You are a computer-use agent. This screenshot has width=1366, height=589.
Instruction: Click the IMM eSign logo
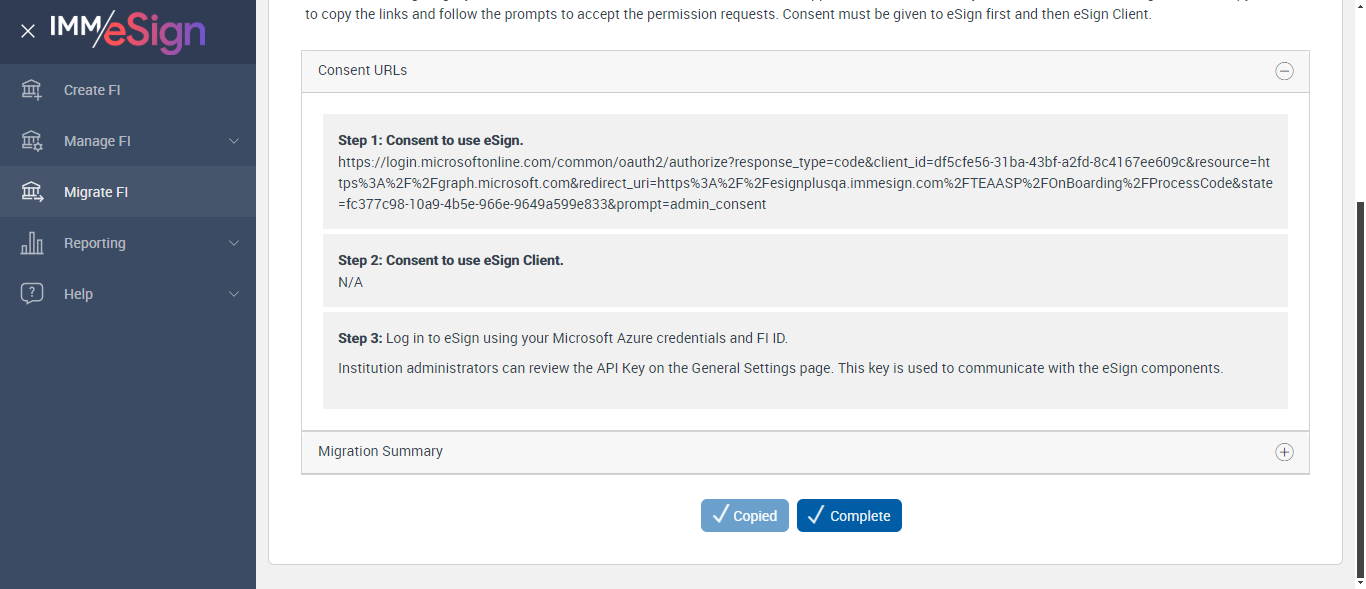coord(128,31)
